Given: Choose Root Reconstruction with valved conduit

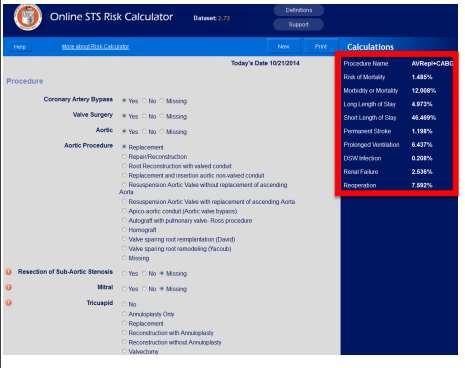Looking at the screenshot, I should coord(124,165).
